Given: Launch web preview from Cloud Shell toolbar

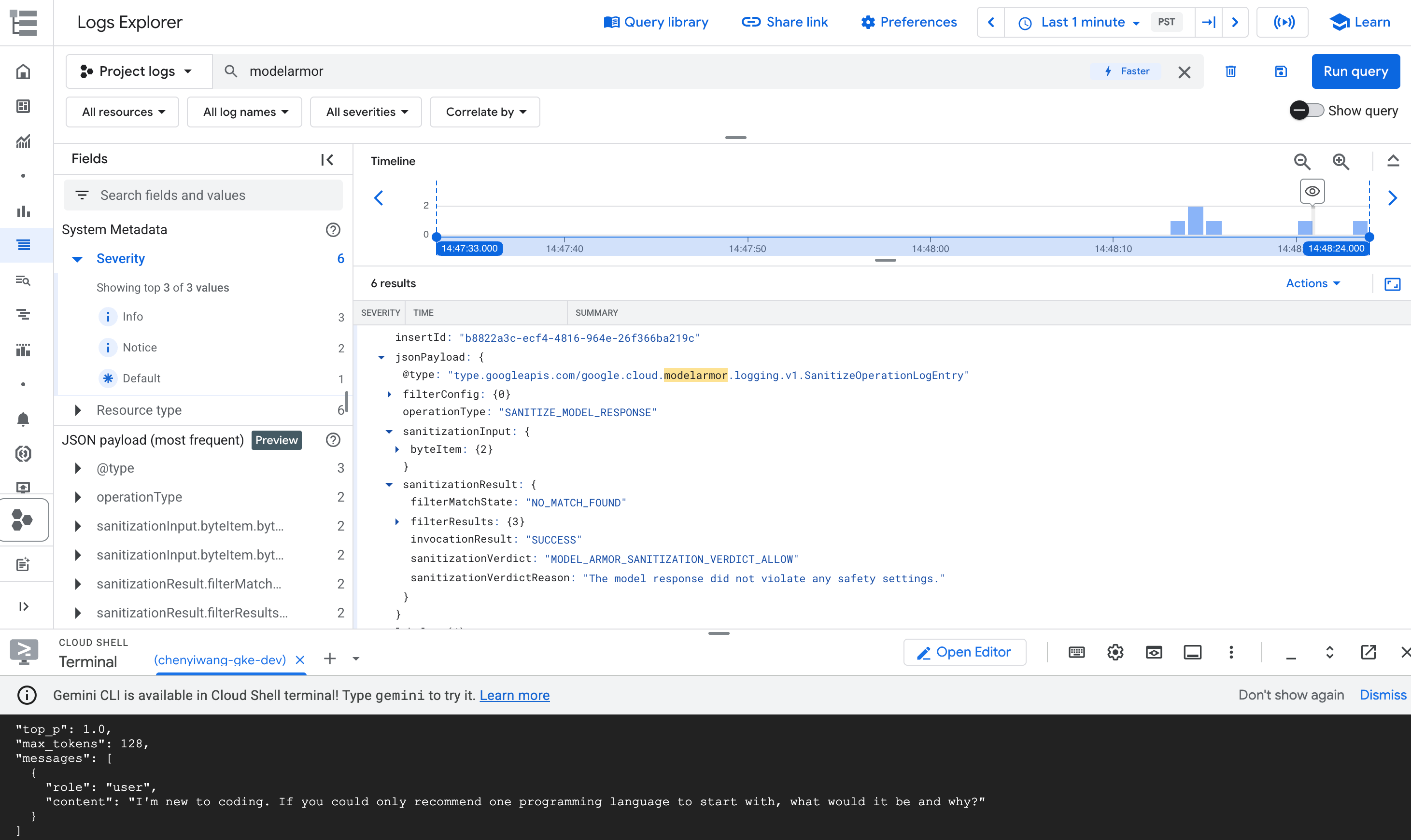Looking at the screenshot, I should [x=1153, y=652].
